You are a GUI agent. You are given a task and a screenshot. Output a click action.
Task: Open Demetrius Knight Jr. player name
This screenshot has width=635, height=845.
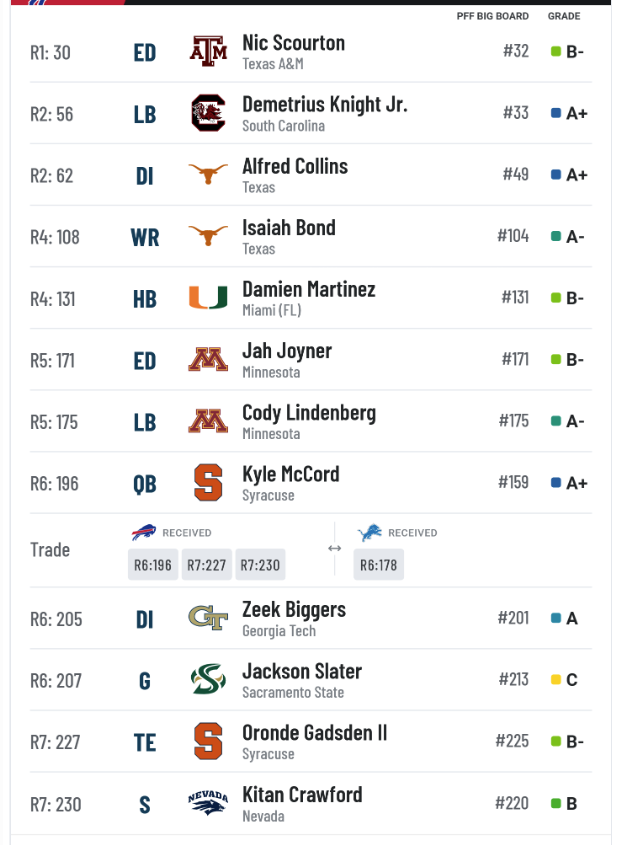(x=325, y=104)
